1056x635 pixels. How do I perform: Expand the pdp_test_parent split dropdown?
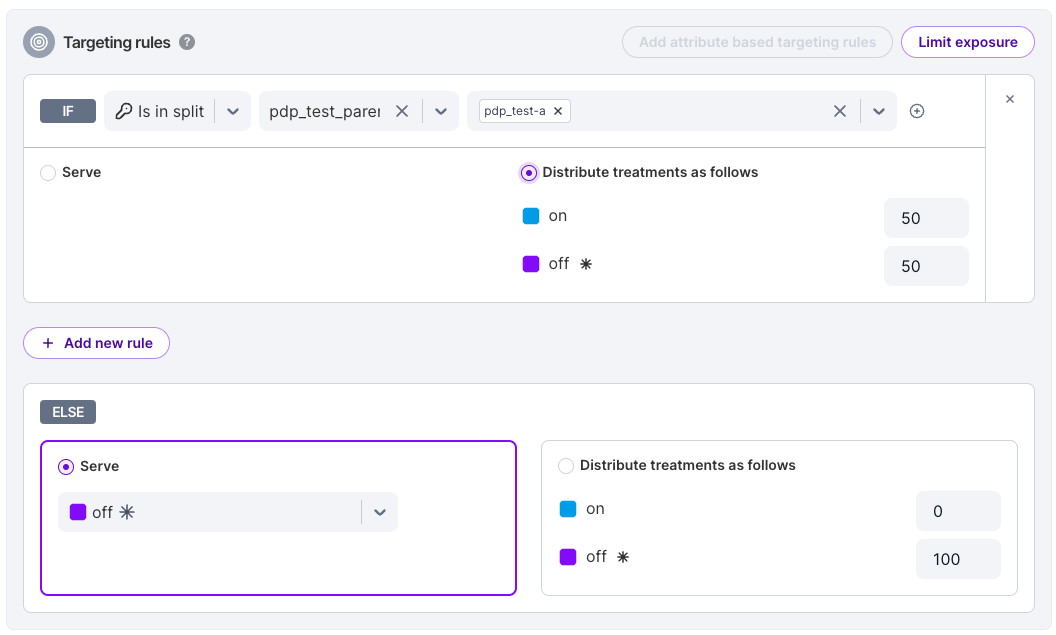pos(440,111)
